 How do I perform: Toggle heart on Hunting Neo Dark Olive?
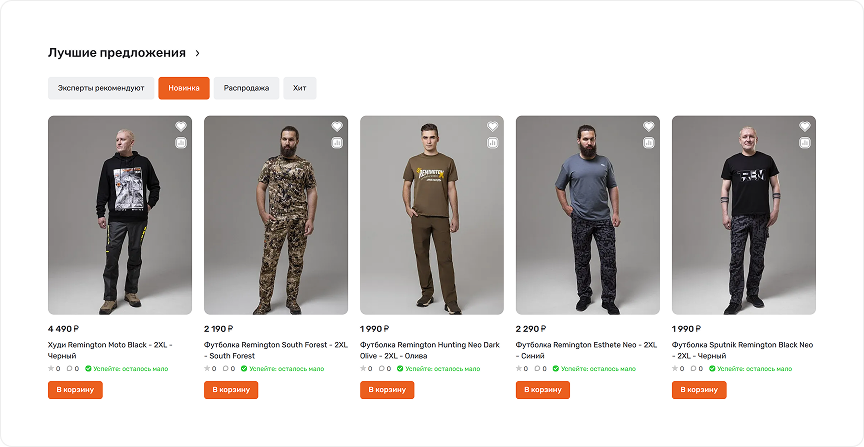pyautogui.click(x=493, y=127)
